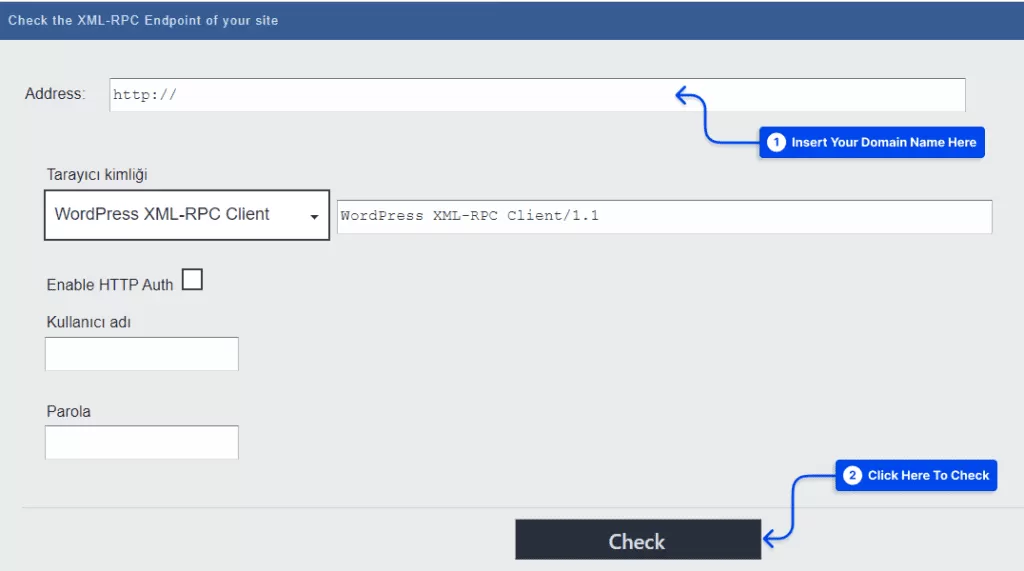This screenshot has width=1024, height=571.
Task: Click the arrowhead pointing at Check button
Action: pos(769,542)
